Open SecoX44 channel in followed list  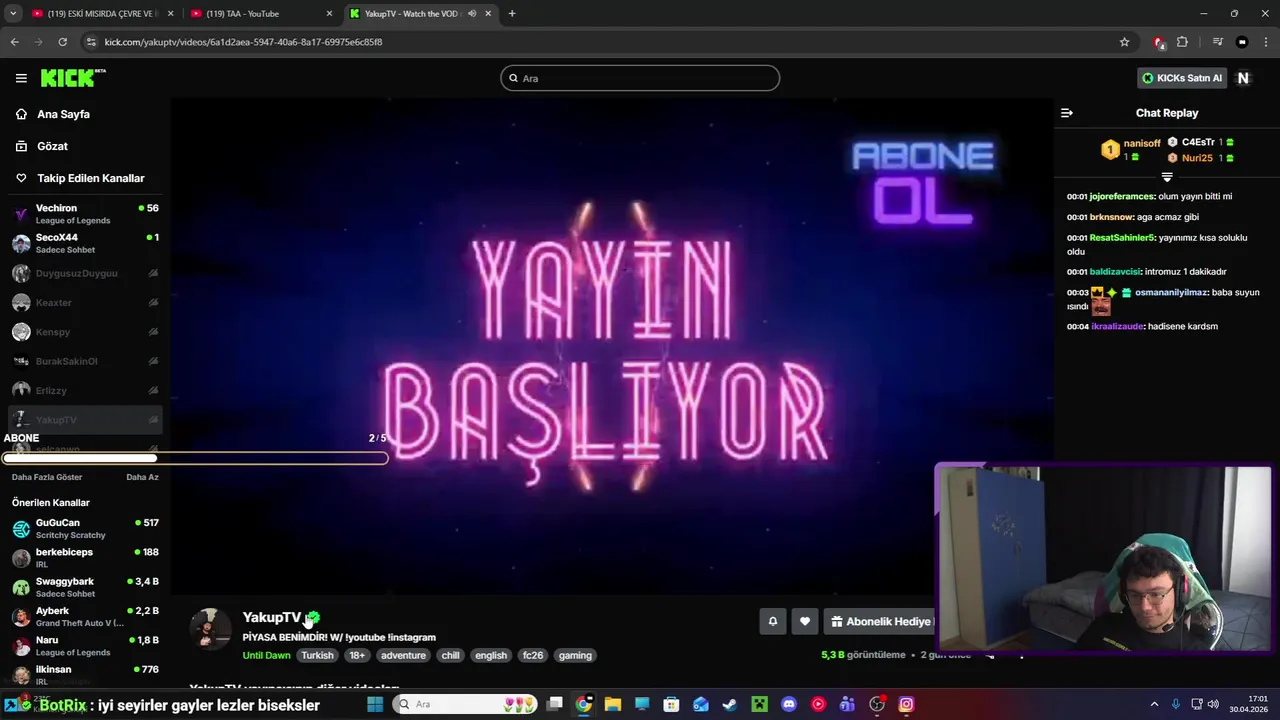click(85, 243)
